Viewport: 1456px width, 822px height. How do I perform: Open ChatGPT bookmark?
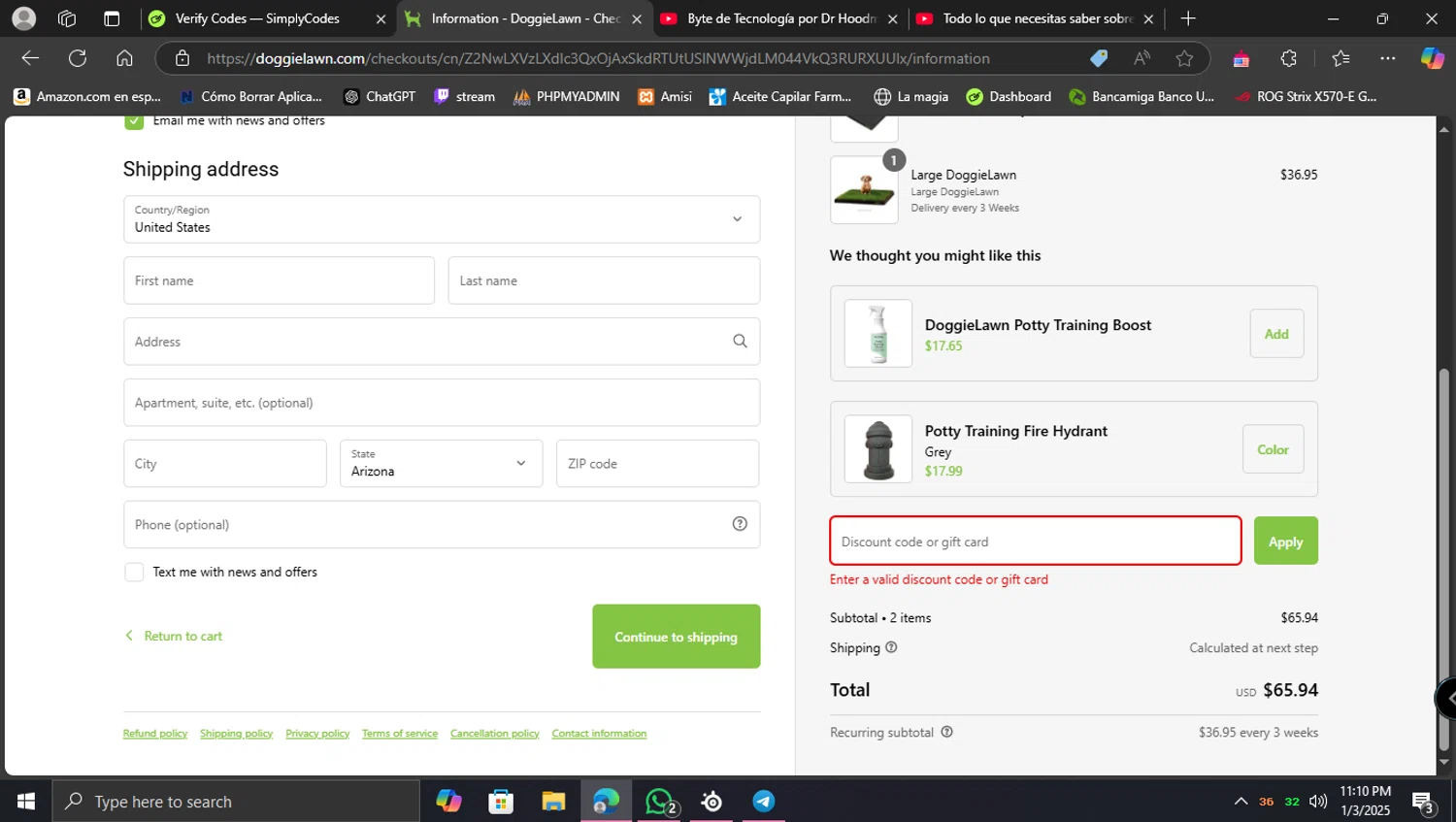tap(380, 96)
